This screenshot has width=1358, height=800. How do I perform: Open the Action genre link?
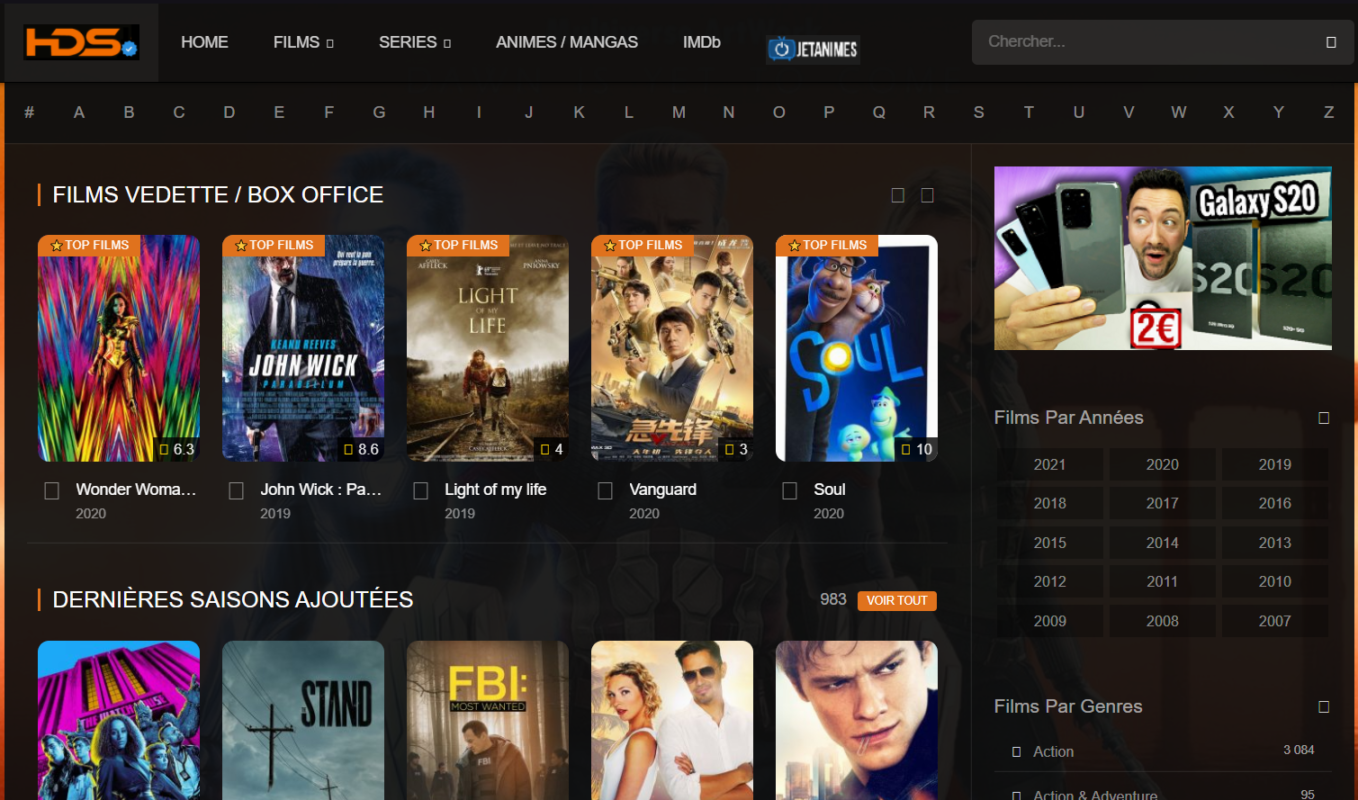coord(1053,752)
